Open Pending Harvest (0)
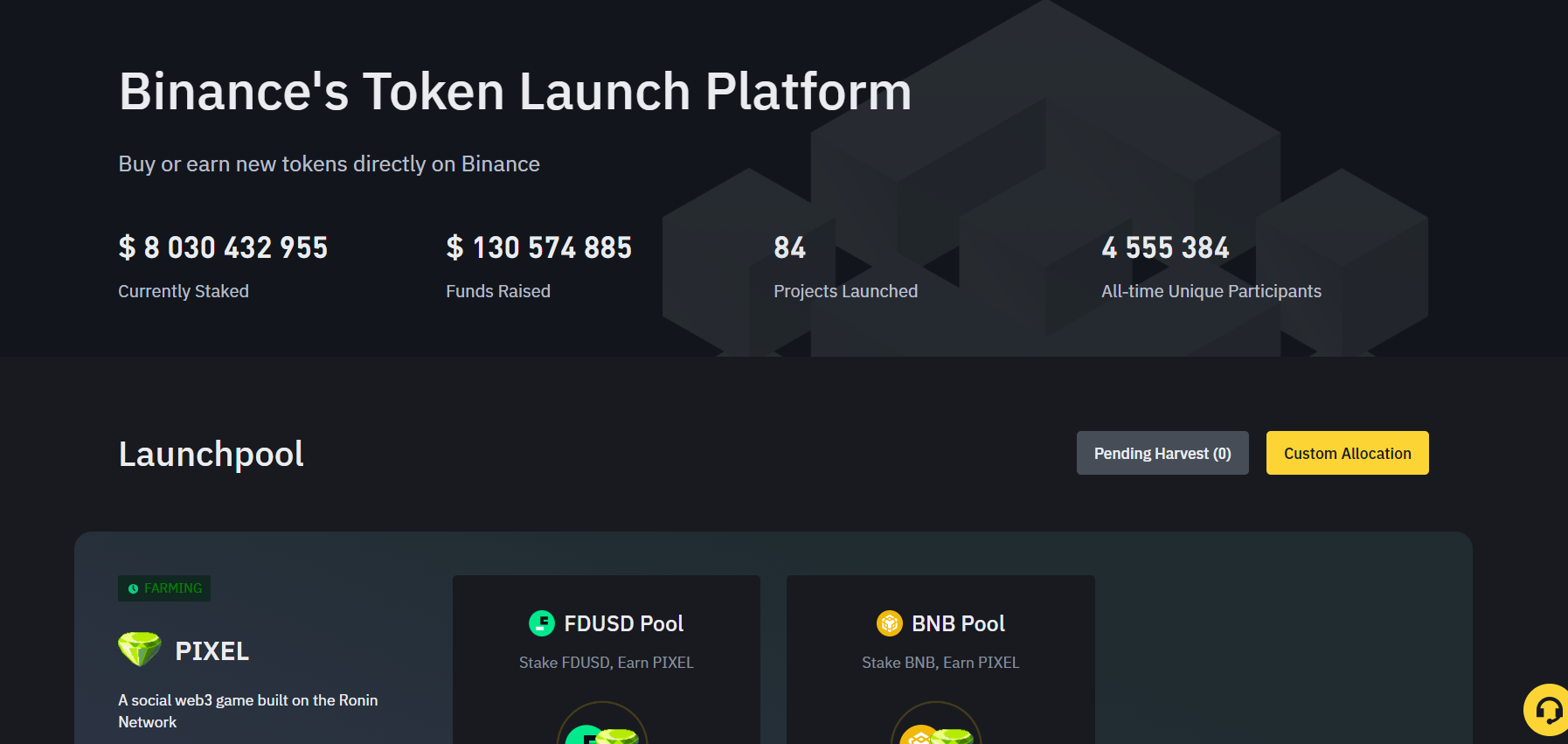Image resolution: width=1568 pixels, height=744 pixels. [1162, 453]
